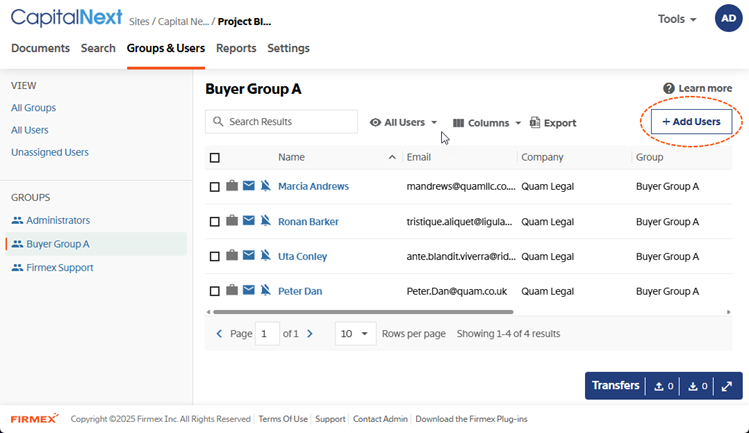
Task: Click muted bell icon for Uta Conley
Action: click(266, 255)
